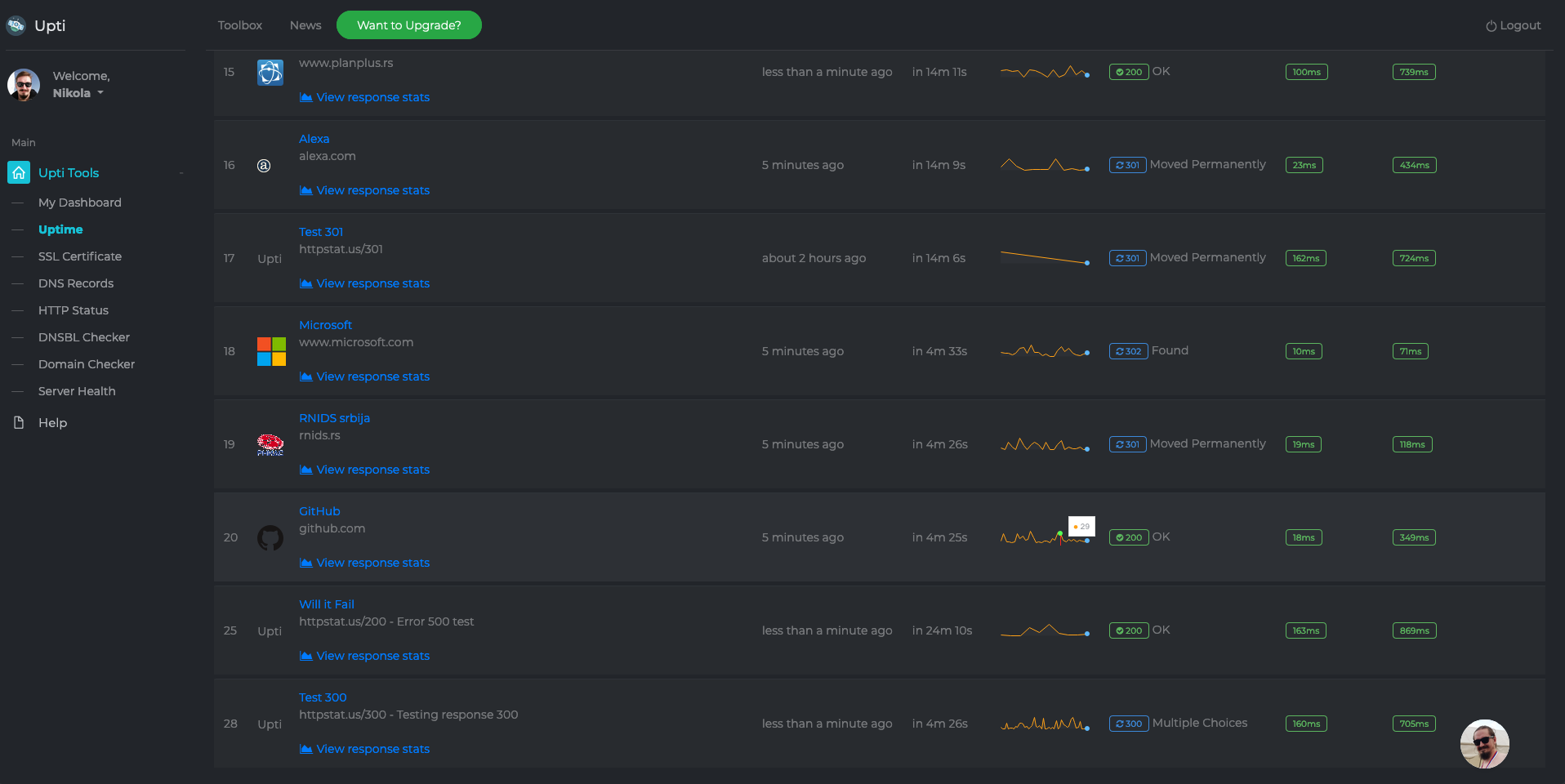This screenshot has width=1565, height=784.
Task: View response stats for alexa.com
Action: (364, 190)
